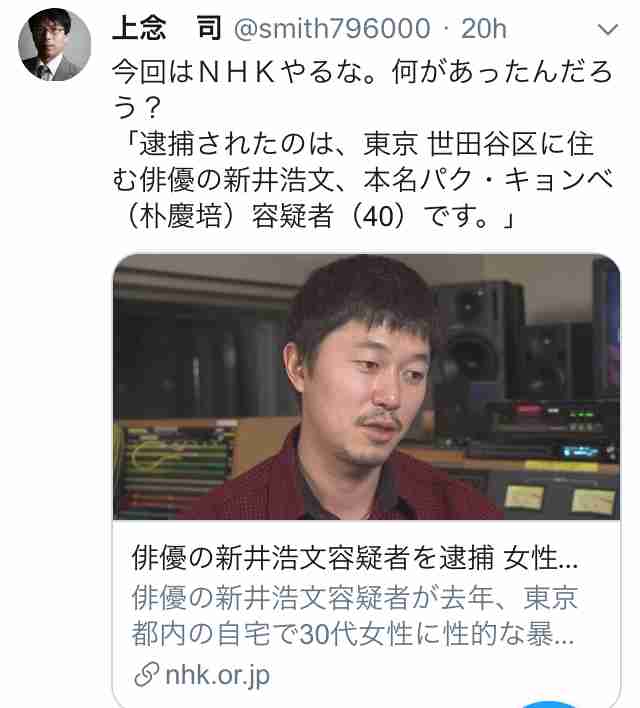The height and width of the screenshot is (708, 640).
Task: Click the text 容疑者 (40) in tweet
Action: (x=334, y=216)
